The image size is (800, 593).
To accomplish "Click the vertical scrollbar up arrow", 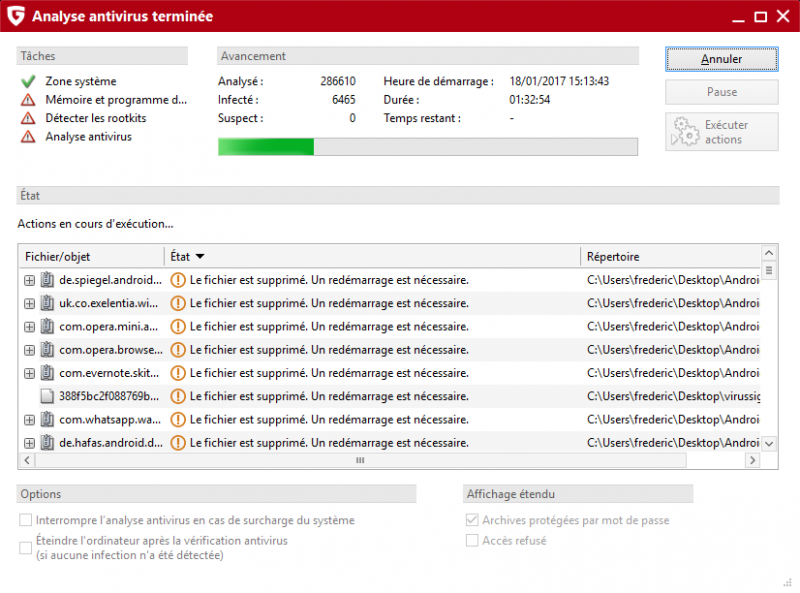I will click(769, 253).
